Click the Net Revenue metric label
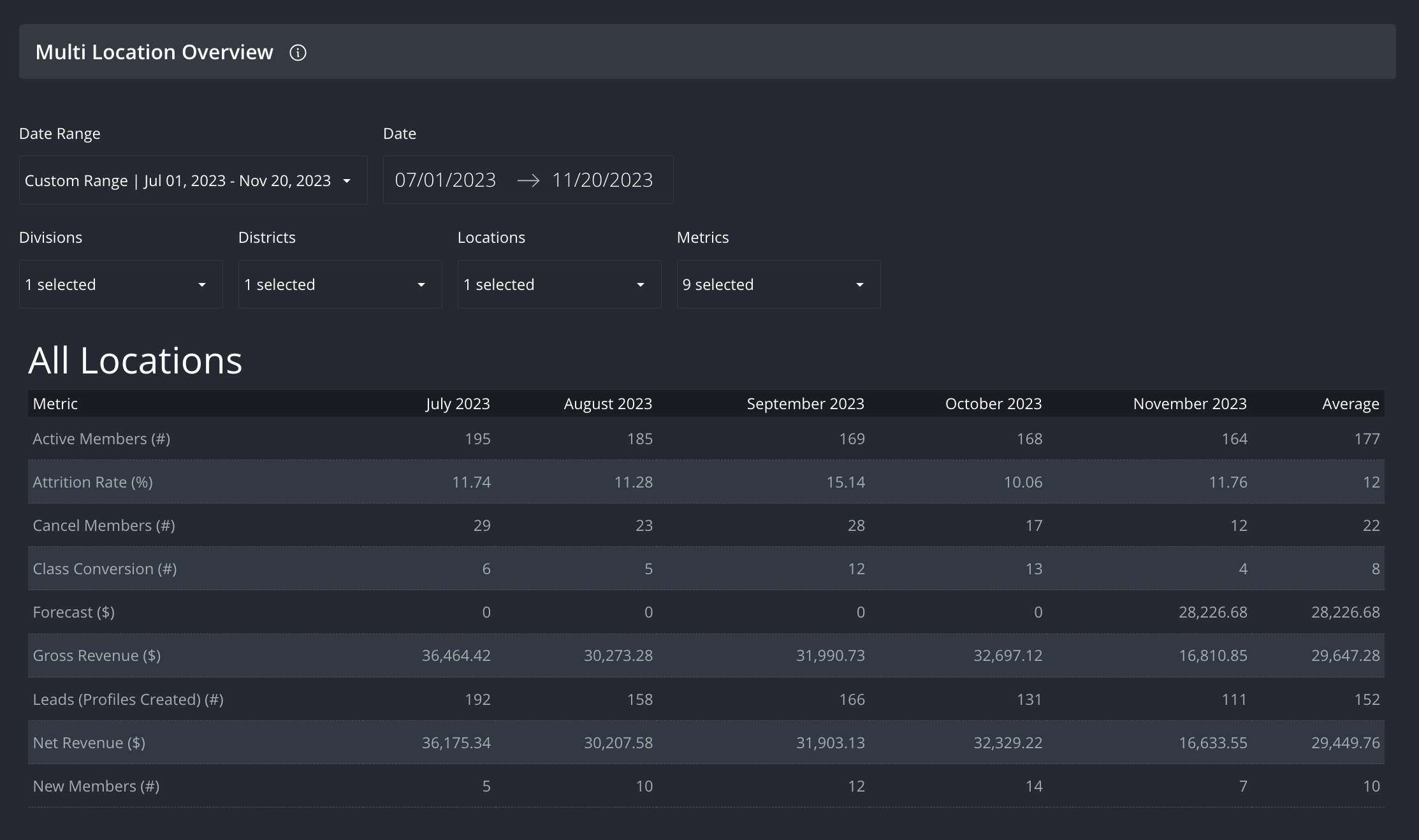 tap(89, 742)
